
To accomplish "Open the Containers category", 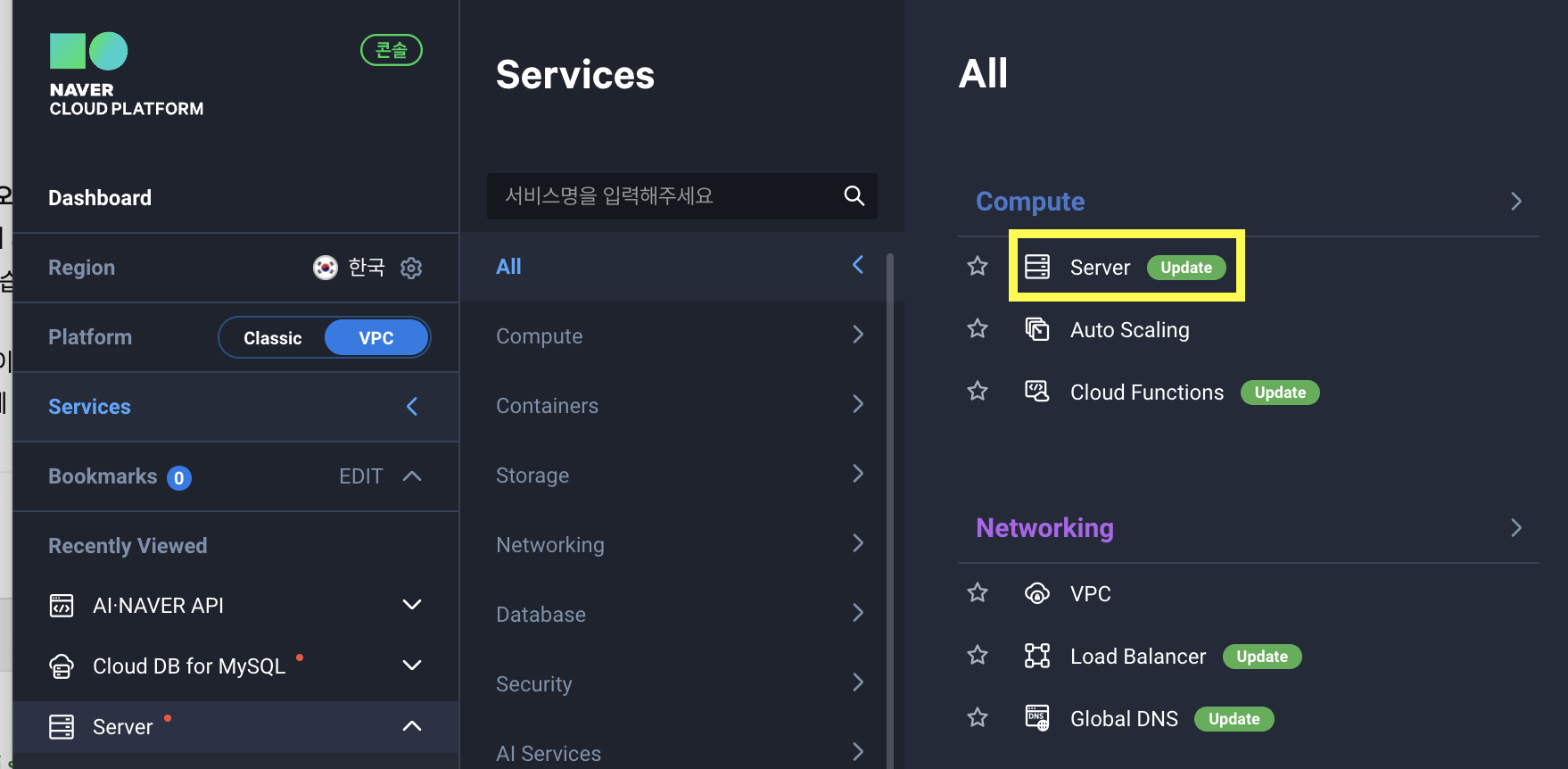I will (682, 406).
